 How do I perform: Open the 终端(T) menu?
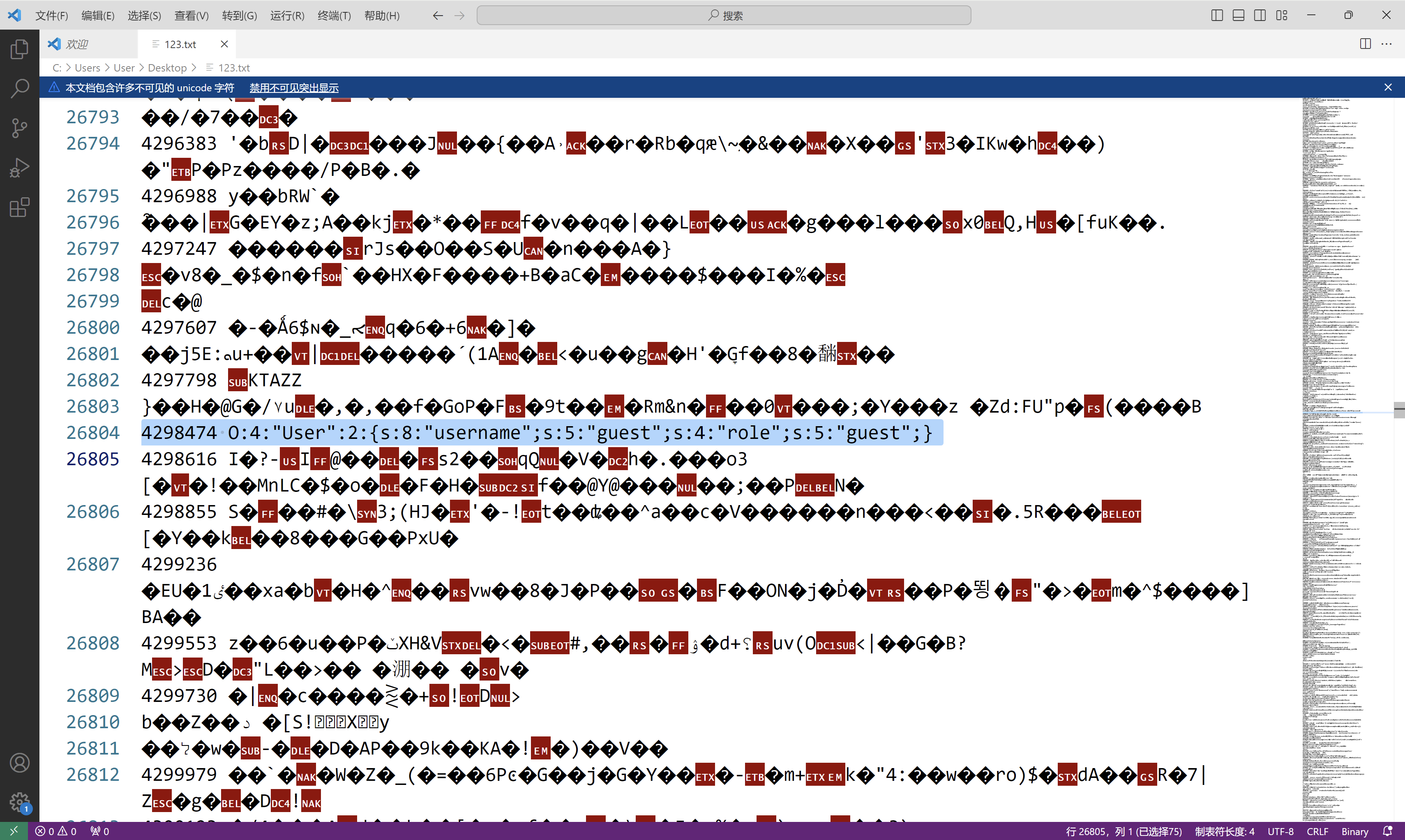[334, 15]
